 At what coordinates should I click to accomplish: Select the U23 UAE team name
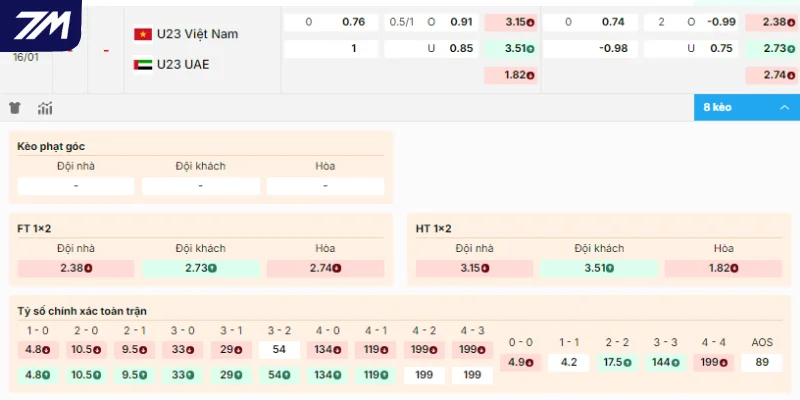point(189,64)
